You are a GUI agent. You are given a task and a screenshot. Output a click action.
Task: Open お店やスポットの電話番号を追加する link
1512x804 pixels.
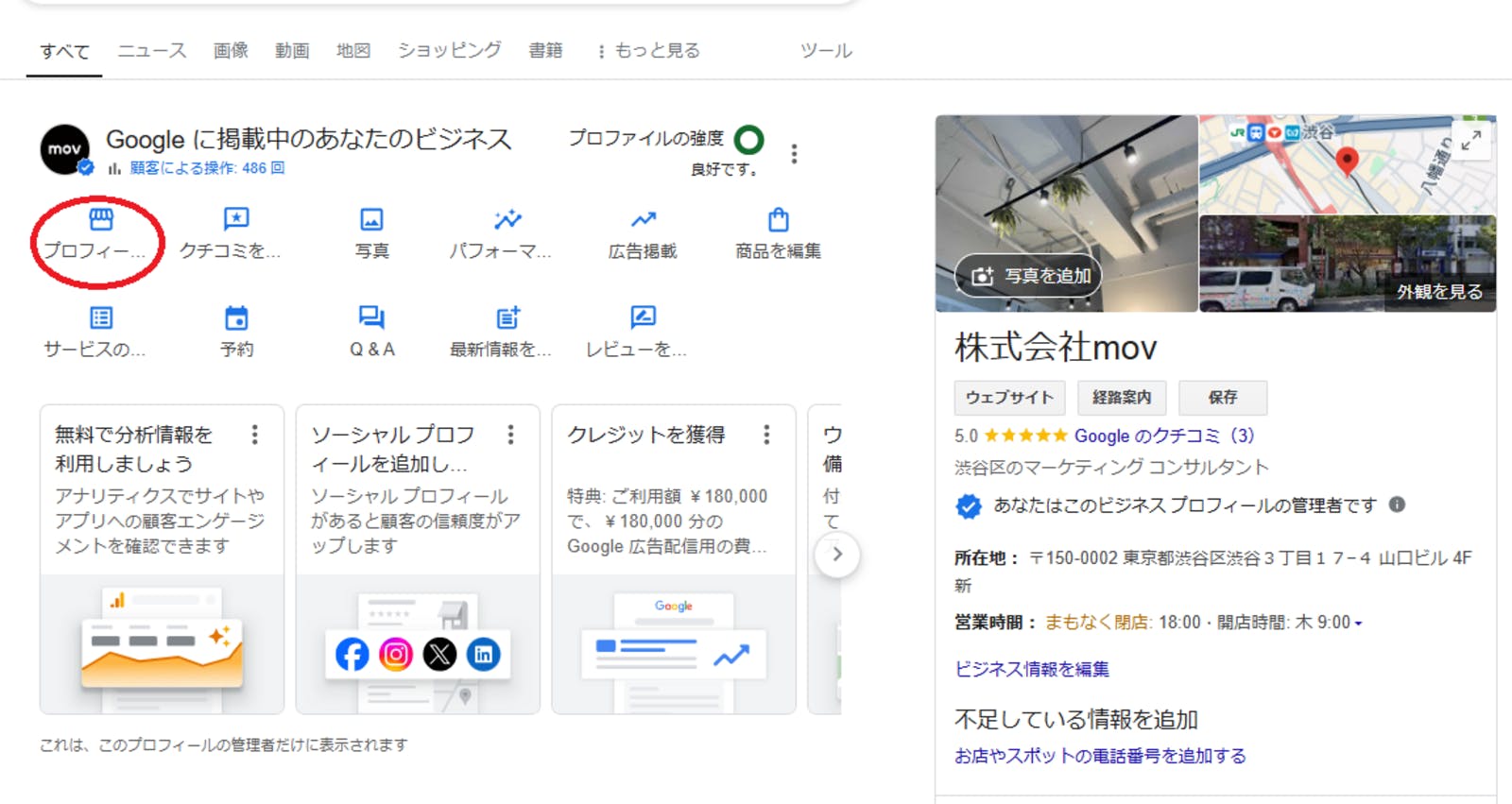(1100, 756)
